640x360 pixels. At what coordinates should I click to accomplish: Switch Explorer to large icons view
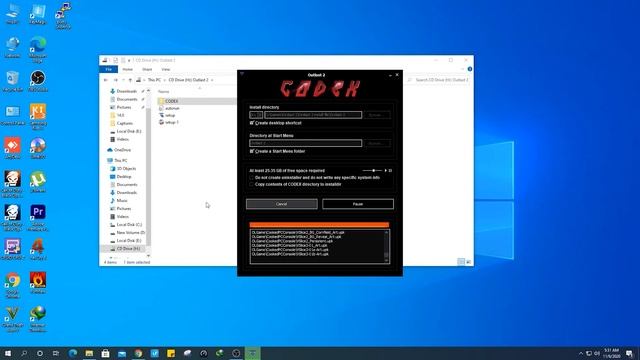pyautogui.click(x=468, y=262)
